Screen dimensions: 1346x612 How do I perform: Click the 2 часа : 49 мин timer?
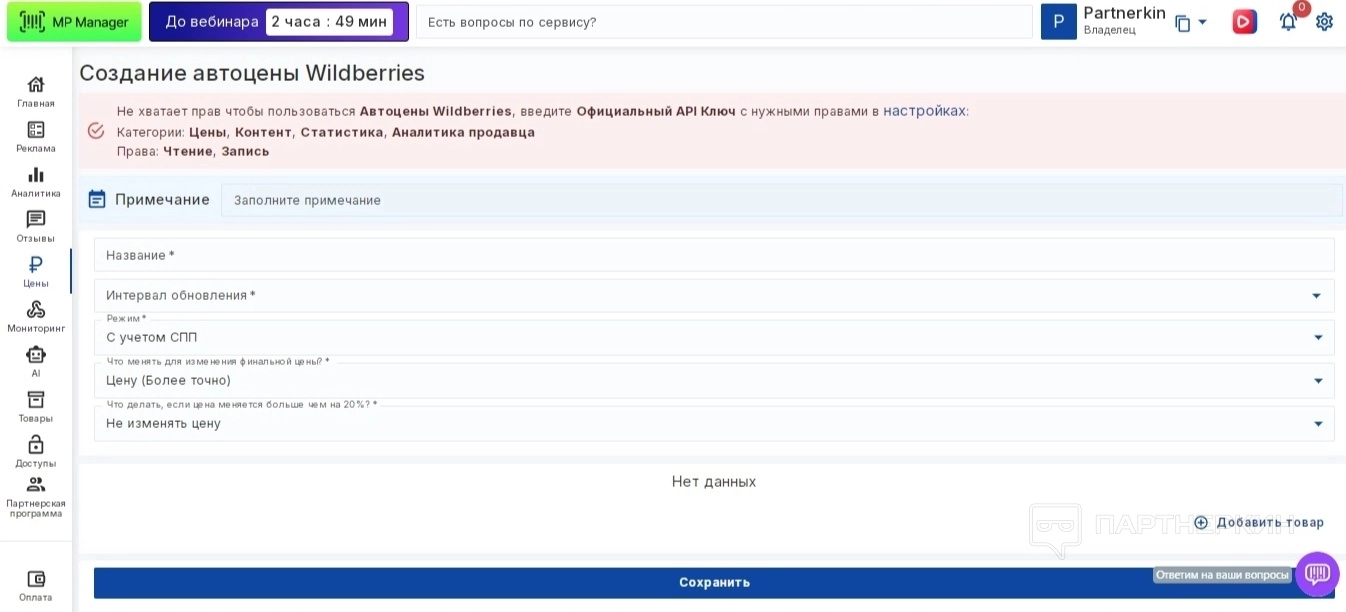pos(329,22)
